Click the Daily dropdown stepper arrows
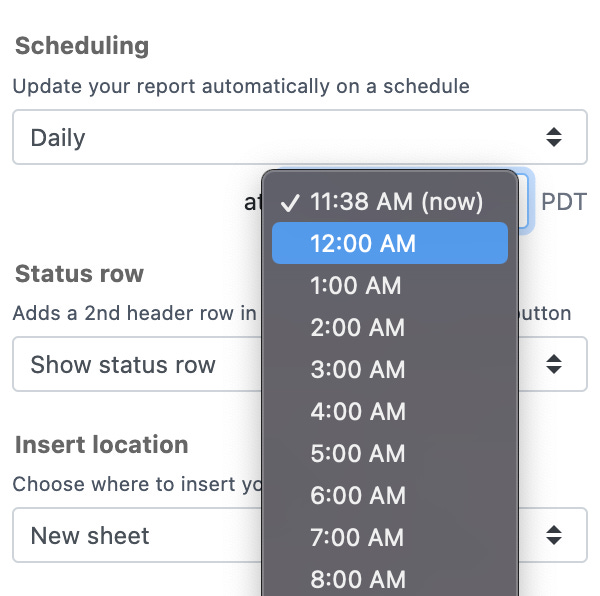The height and width of the screenshot is (596, 600). pos(554,137)
